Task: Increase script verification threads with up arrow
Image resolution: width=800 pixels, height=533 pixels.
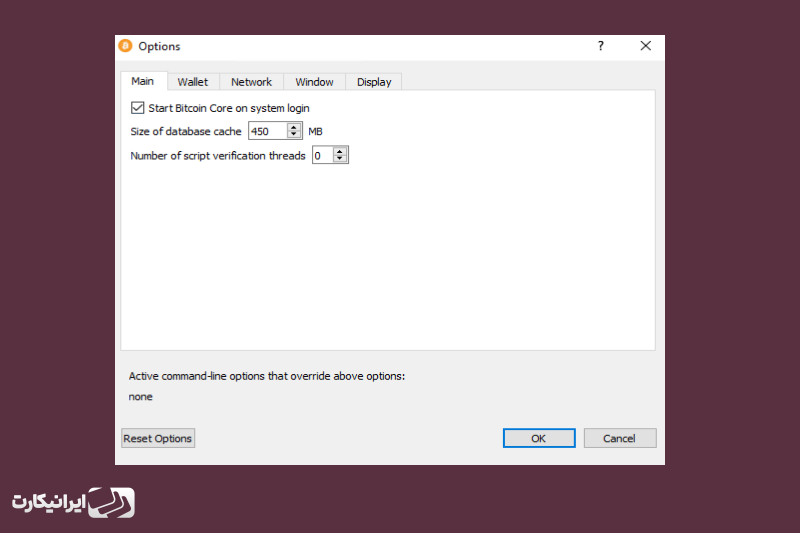Action: coord(340,151)
